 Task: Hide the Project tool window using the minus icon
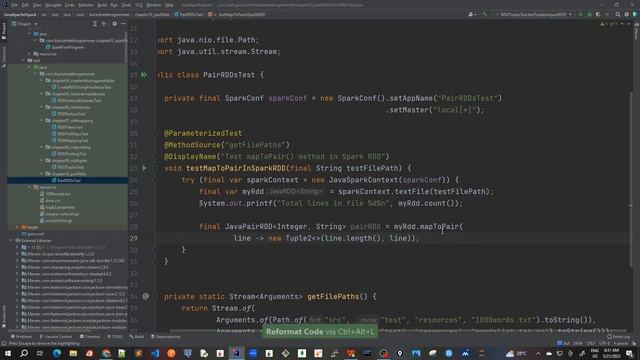(123, 24)
